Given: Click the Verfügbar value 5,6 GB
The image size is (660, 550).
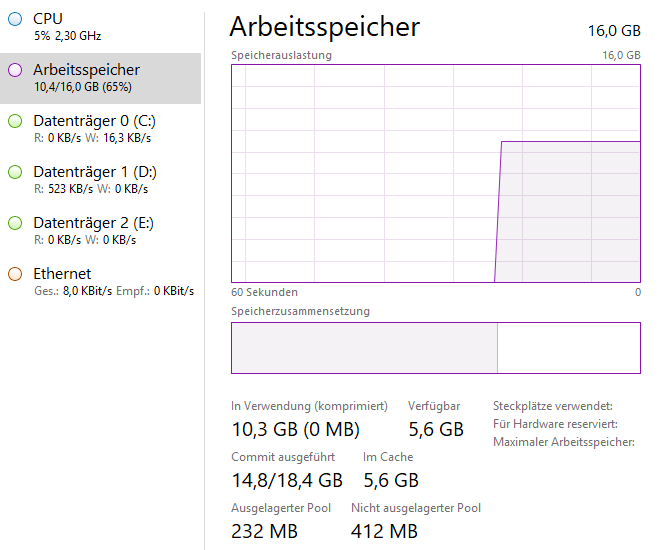Looking at the screenshot, I should point(435,430).
